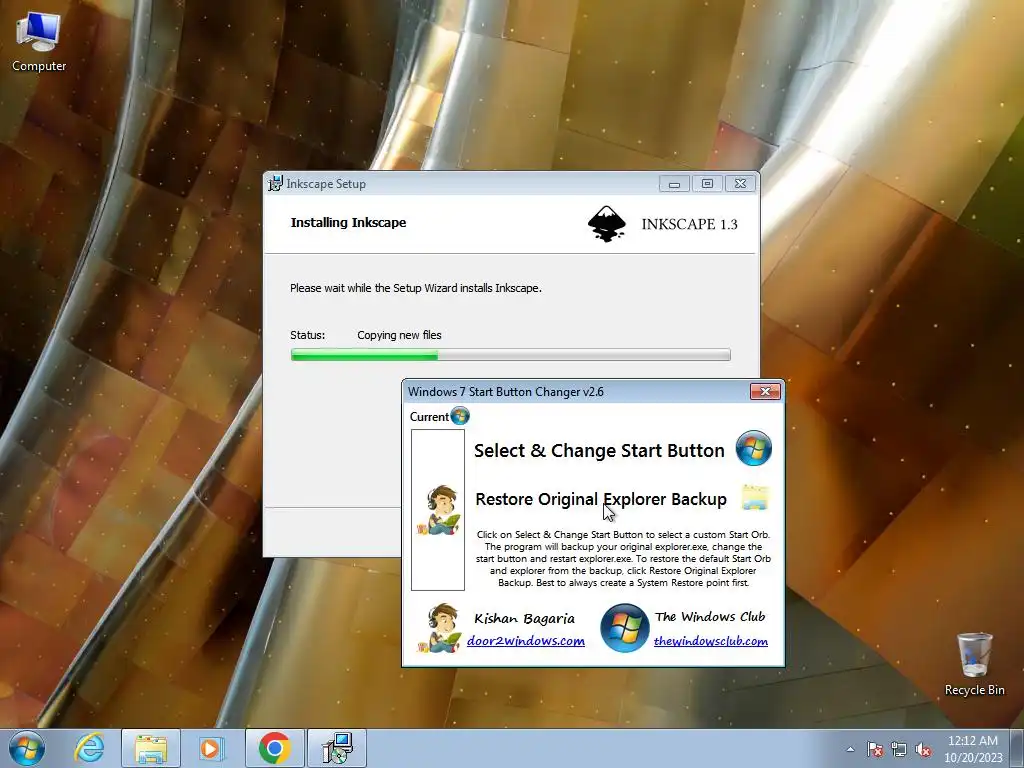Click the Windows orb beside Select & Change
The height and width of the screenshot is (768, 1024).
[754, 448]
